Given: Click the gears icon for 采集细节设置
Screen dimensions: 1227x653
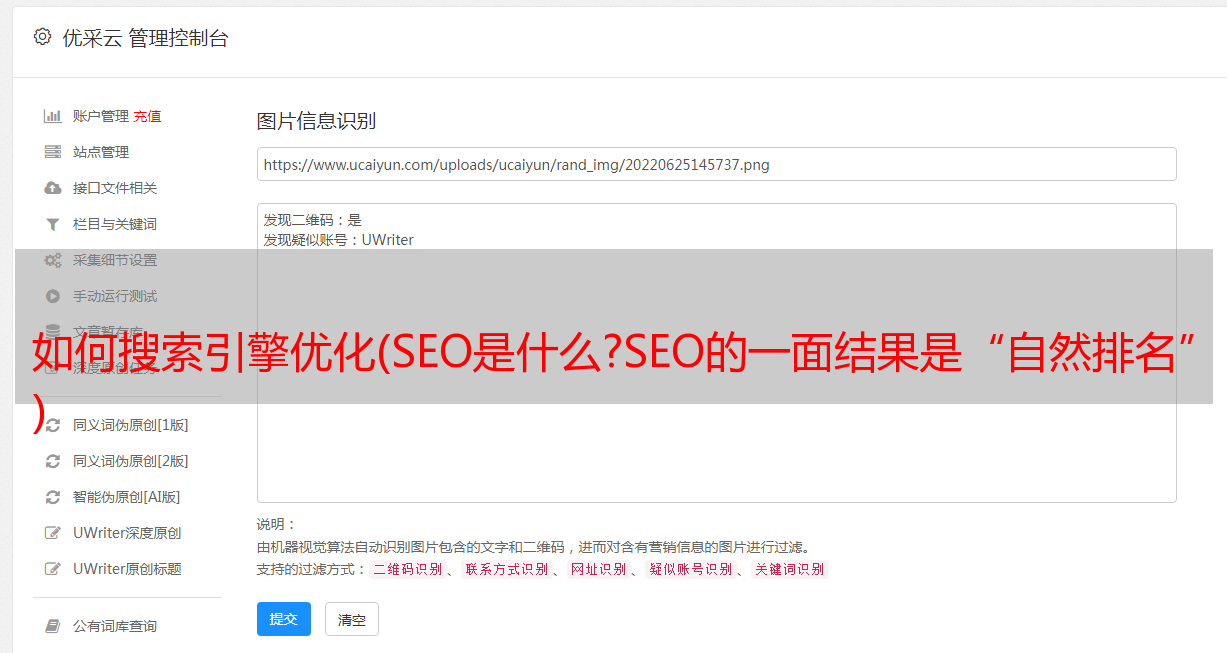Looking at the screenshot, I should coord(53,260).
